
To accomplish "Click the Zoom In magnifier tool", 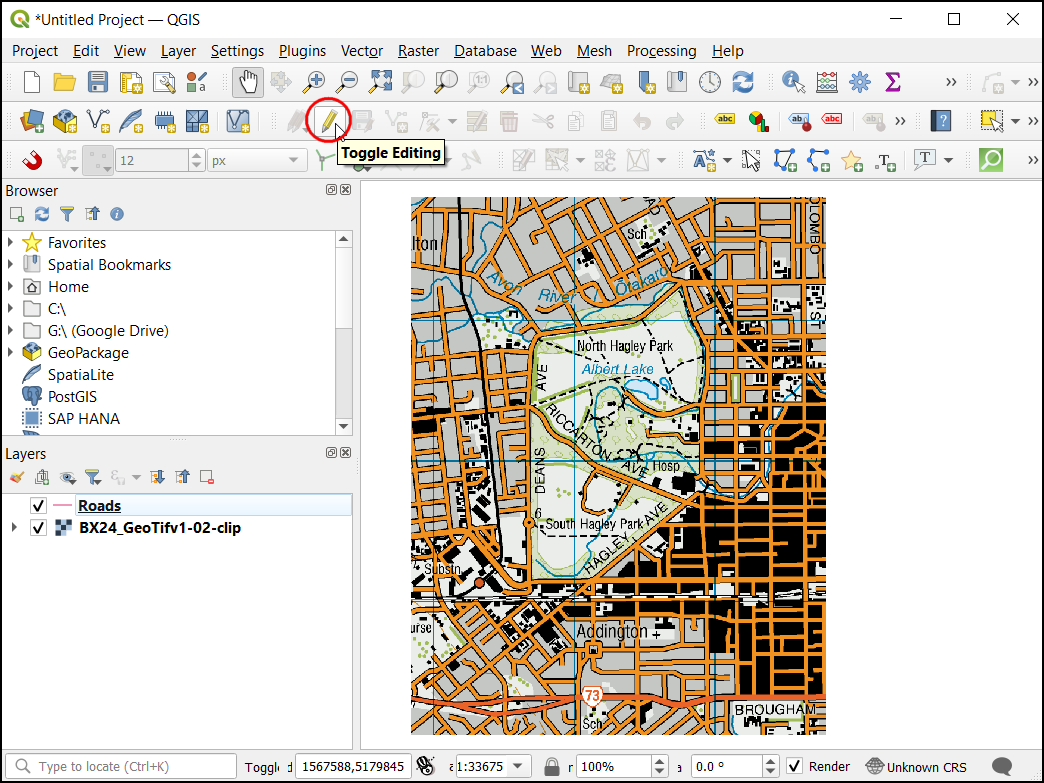I will point(315,82).
